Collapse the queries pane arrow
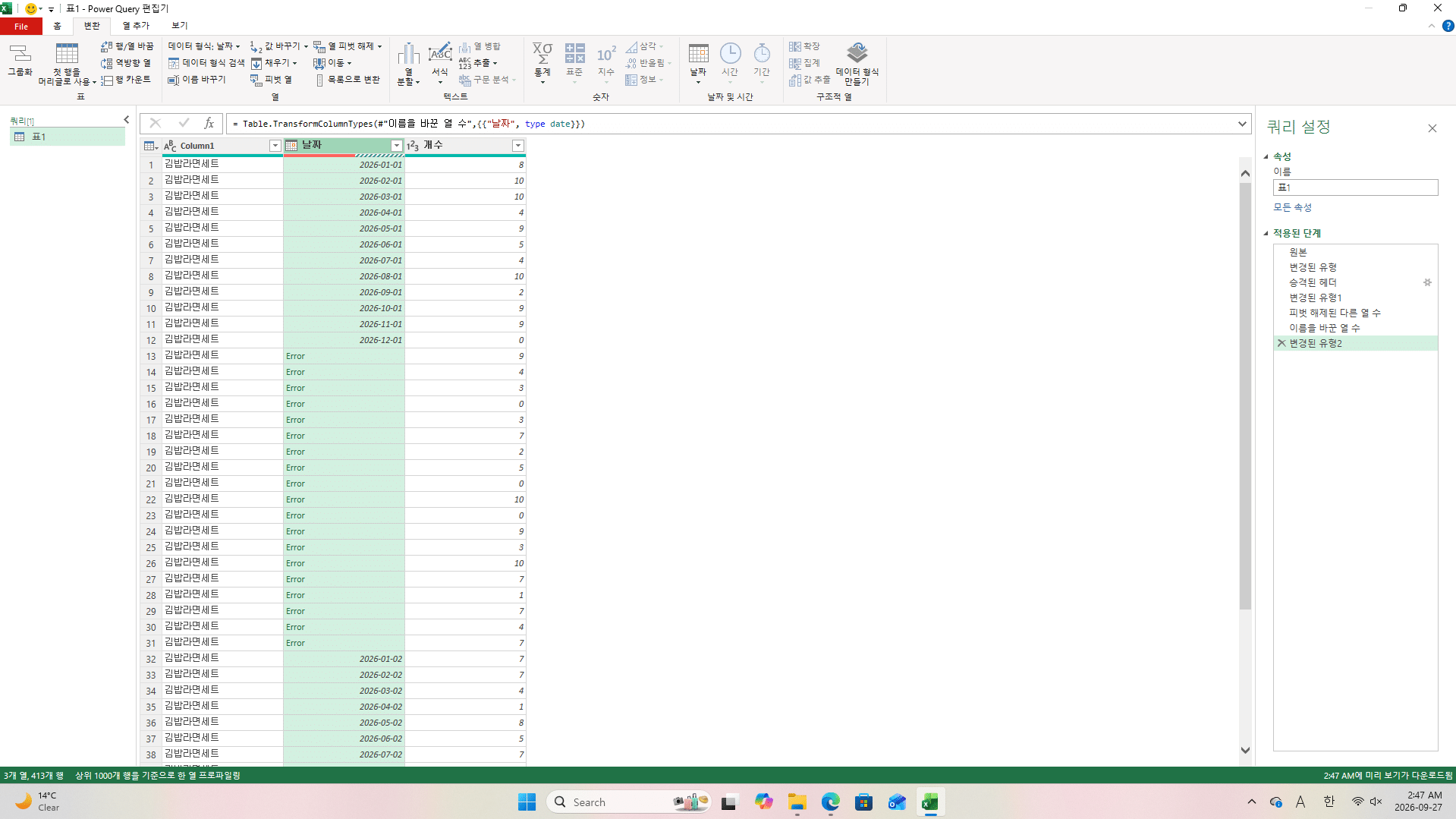The image size is (1456, 819). click(127, 120)
